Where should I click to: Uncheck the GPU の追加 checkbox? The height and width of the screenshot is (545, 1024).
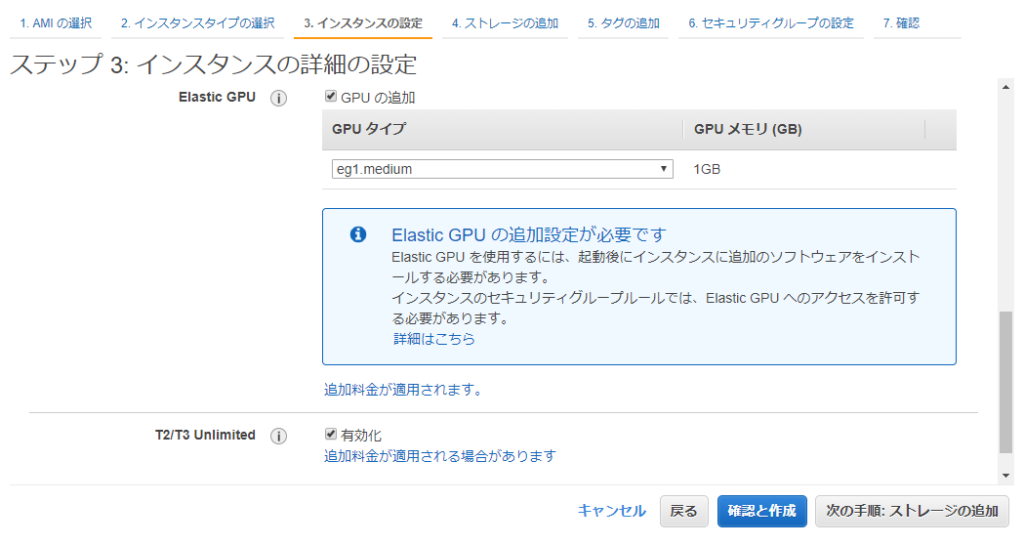[331, 97]
